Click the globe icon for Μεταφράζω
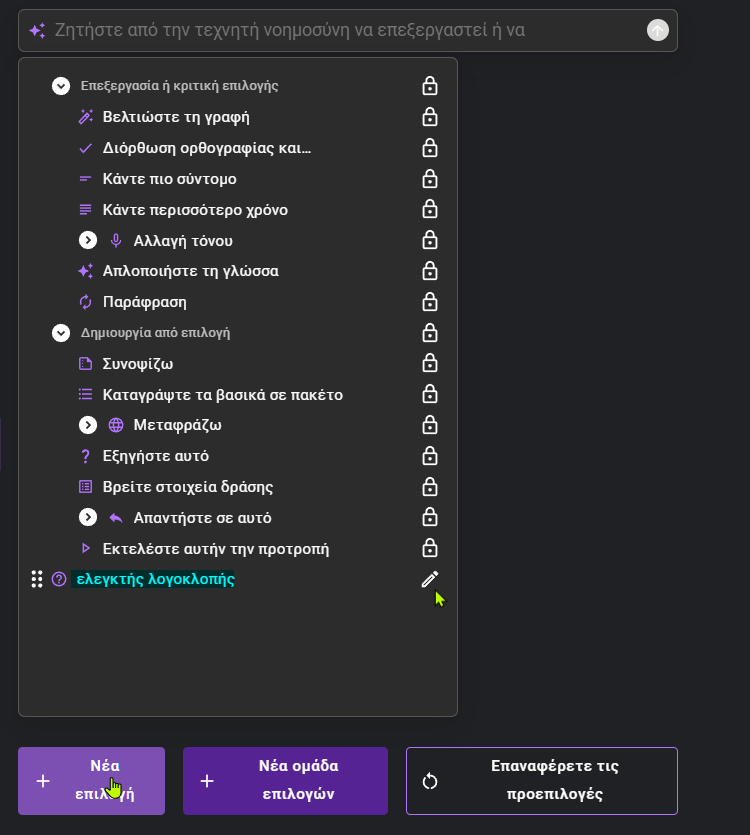Screen dimensions: 750x835 116,425
